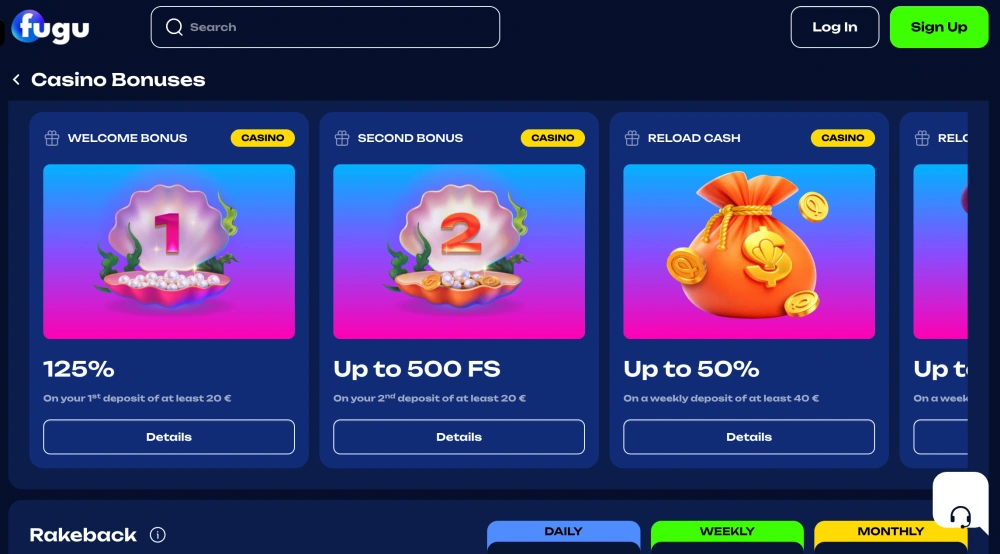The width and height of the screenshot is (1000, 554).
Task: Go back using the arrow beside Casino Bonuses
Action: tap(17, 79)
